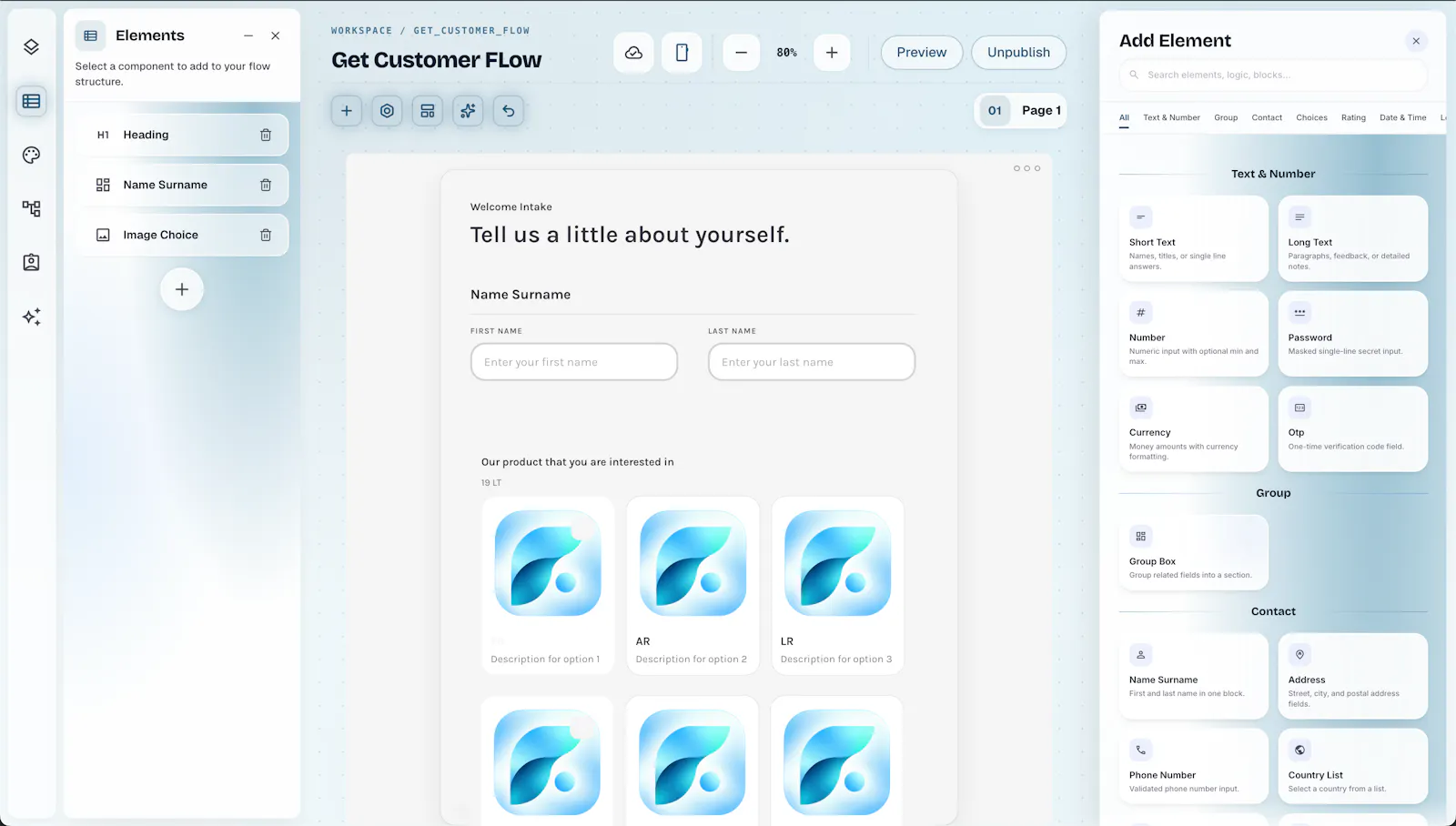
Task: Open the contacts badge sidebar icon
Action: tap(31, 262)
